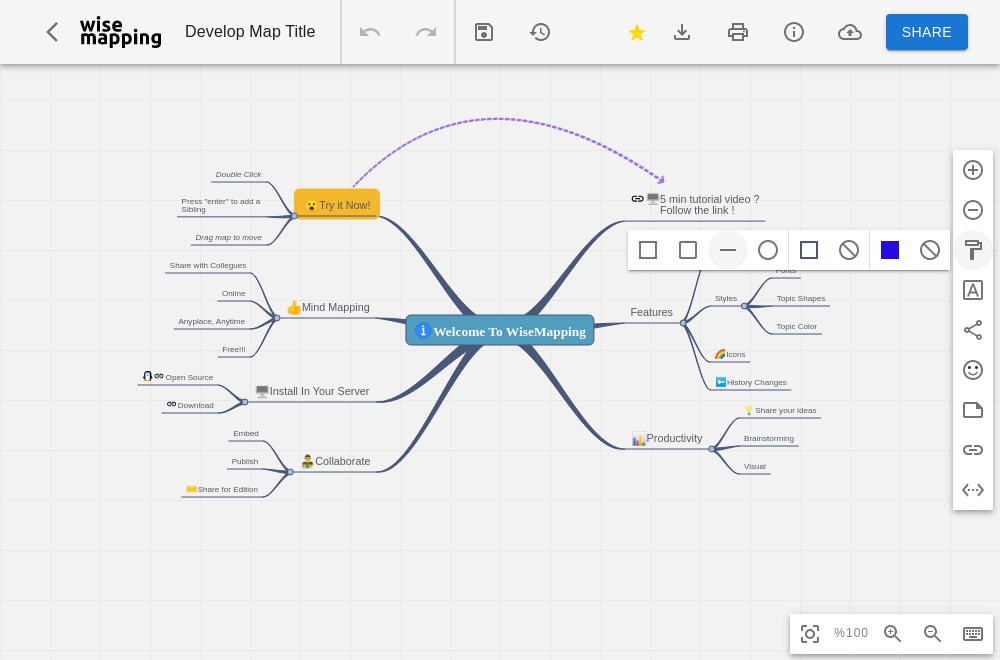Viewport: 1000px width, 660px height.
Task: Add a link using the chain icon in sidebar
Action: (973, 450)
